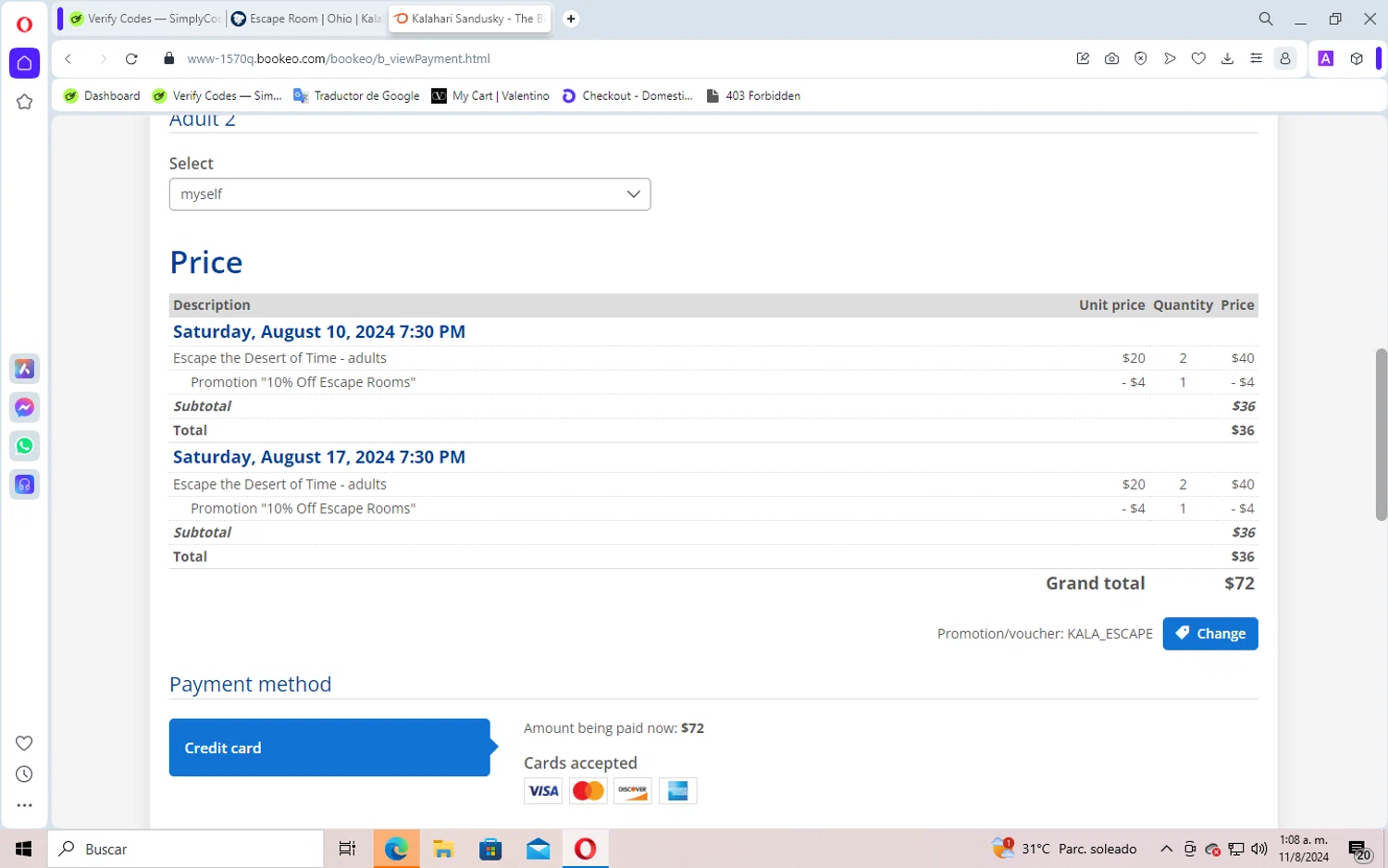Viewport: 1388px width, 868px height.
Task: Open the easy setup icon
Action: coord(1257,58)
